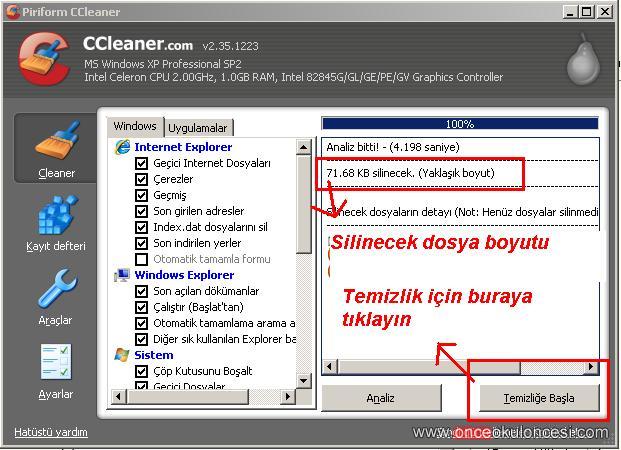Uncheck Geçici Internet Dosyaları checkbox

point(141,163)
